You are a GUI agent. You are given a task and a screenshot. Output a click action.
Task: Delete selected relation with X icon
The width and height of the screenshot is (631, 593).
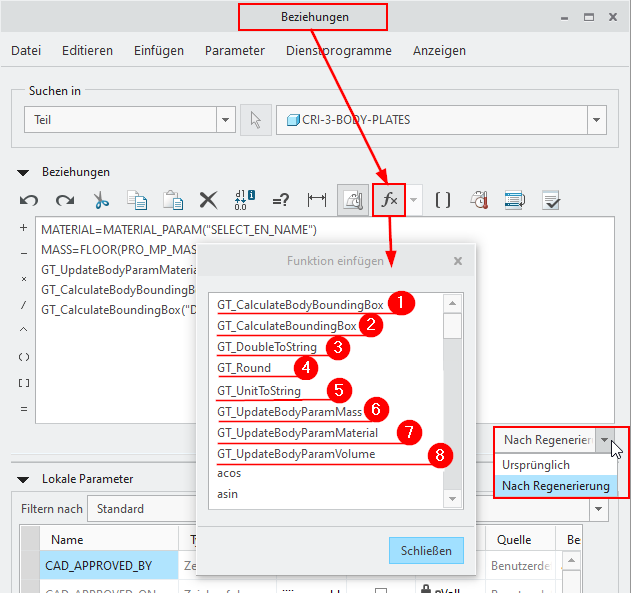point(208,200)
